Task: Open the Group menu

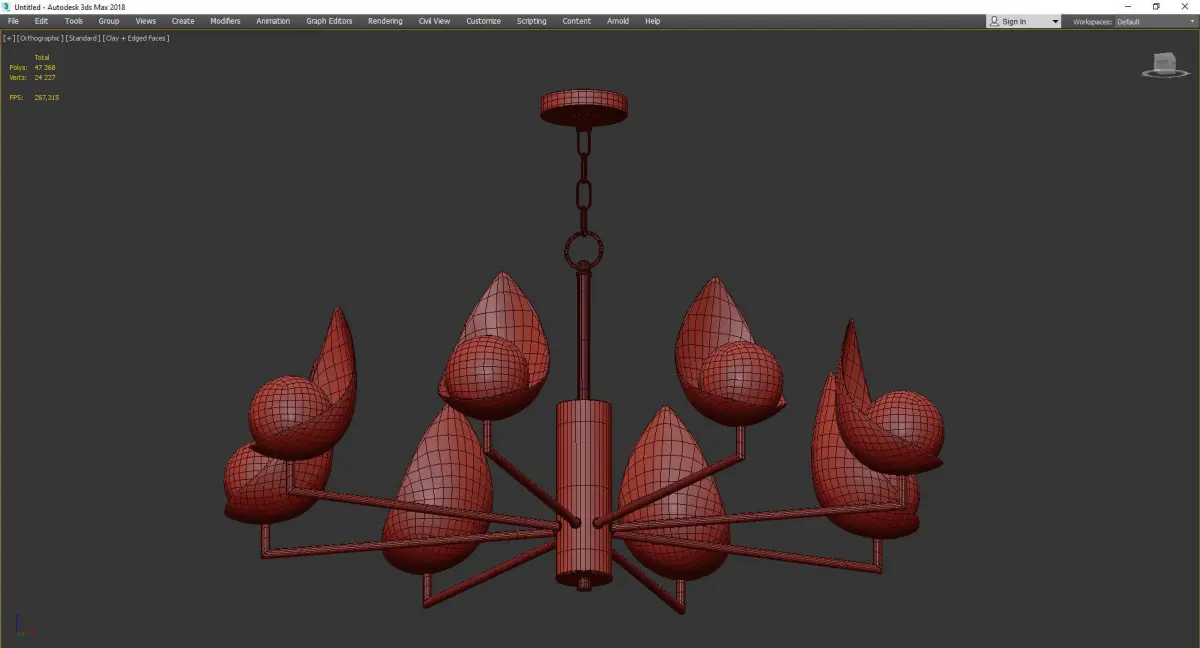Action: point(108,21)
